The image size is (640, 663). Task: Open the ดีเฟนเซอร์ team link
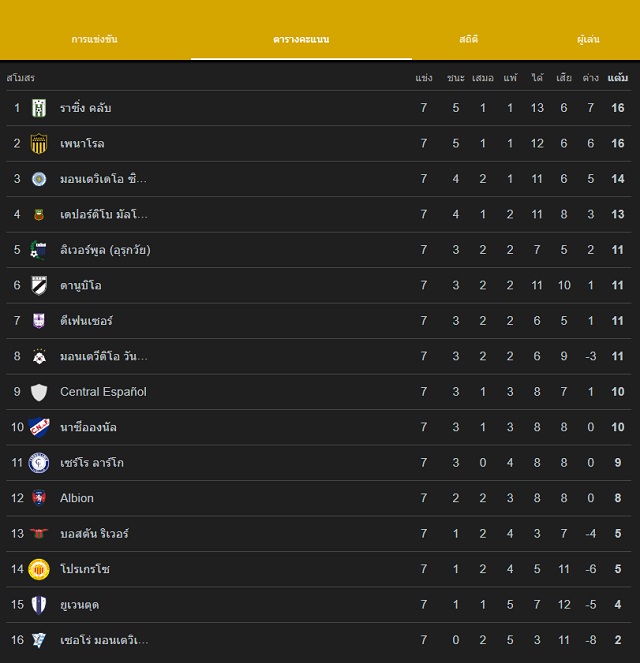(x=86, y=321)
